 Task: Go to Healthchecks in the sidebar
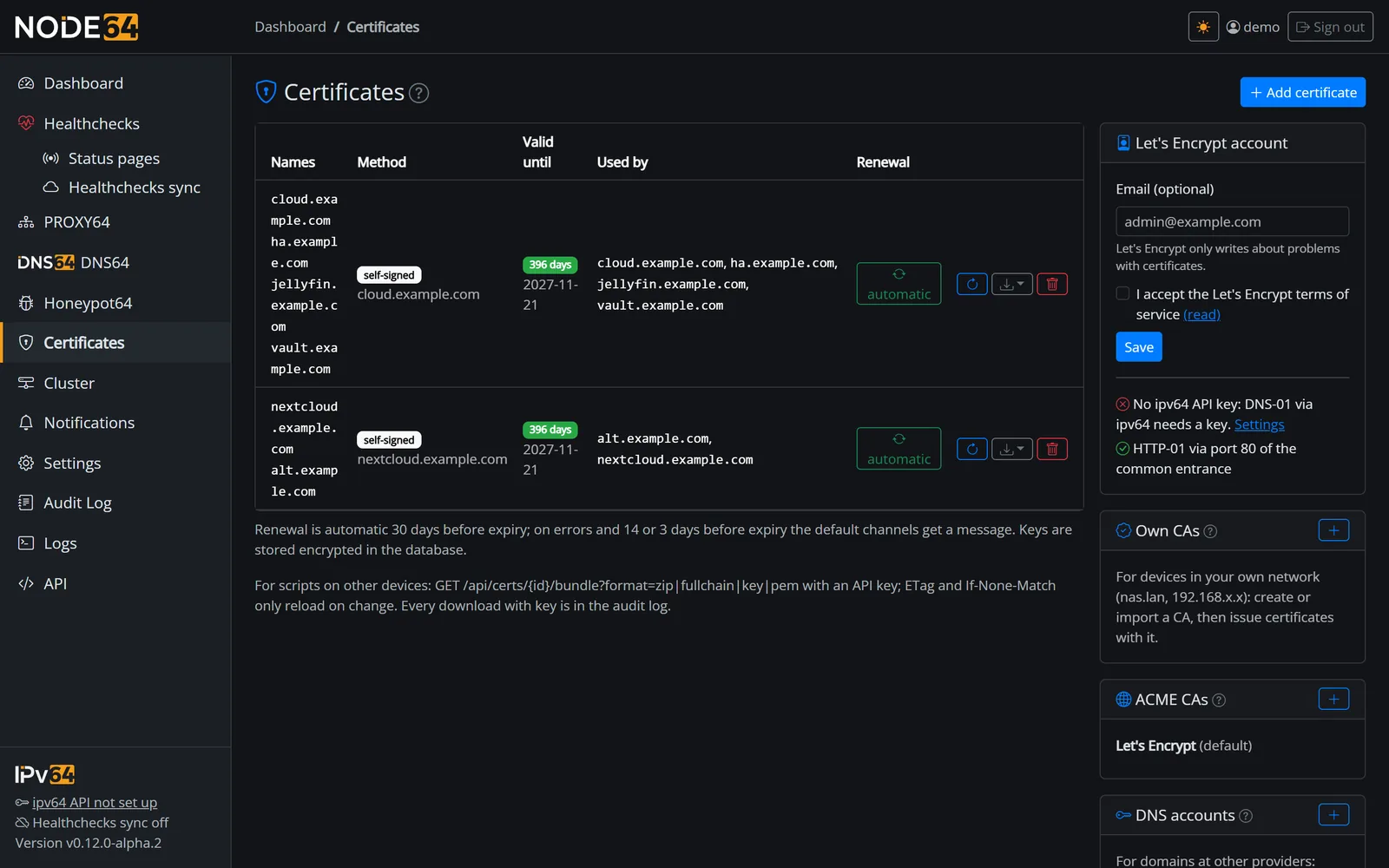click(x=115, y=123)
